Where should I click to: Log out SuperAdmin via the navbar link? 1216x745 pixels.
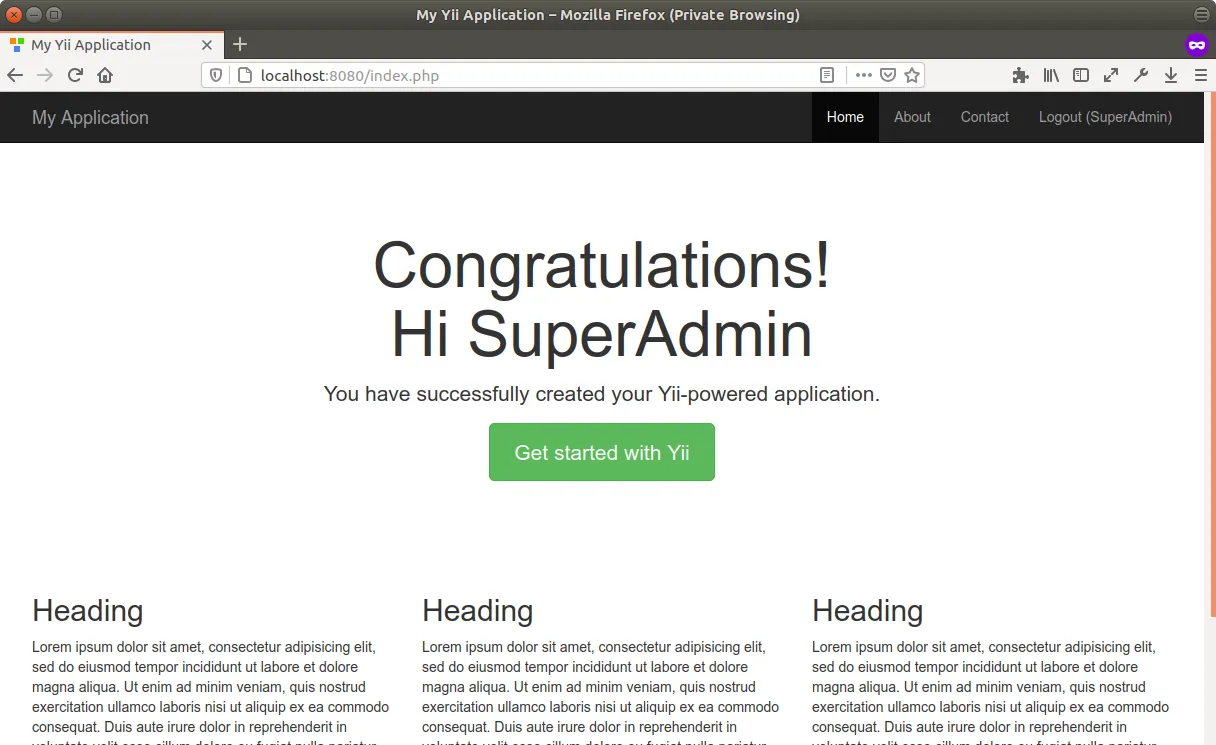[x=1105, y=117]
